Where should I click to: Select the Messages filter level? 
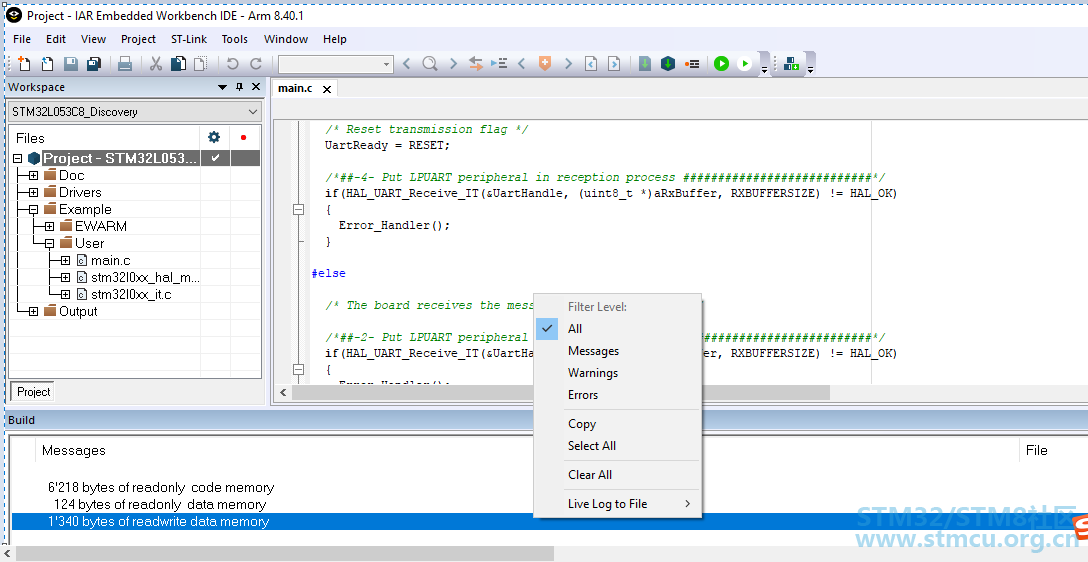[x=618, y=351]
